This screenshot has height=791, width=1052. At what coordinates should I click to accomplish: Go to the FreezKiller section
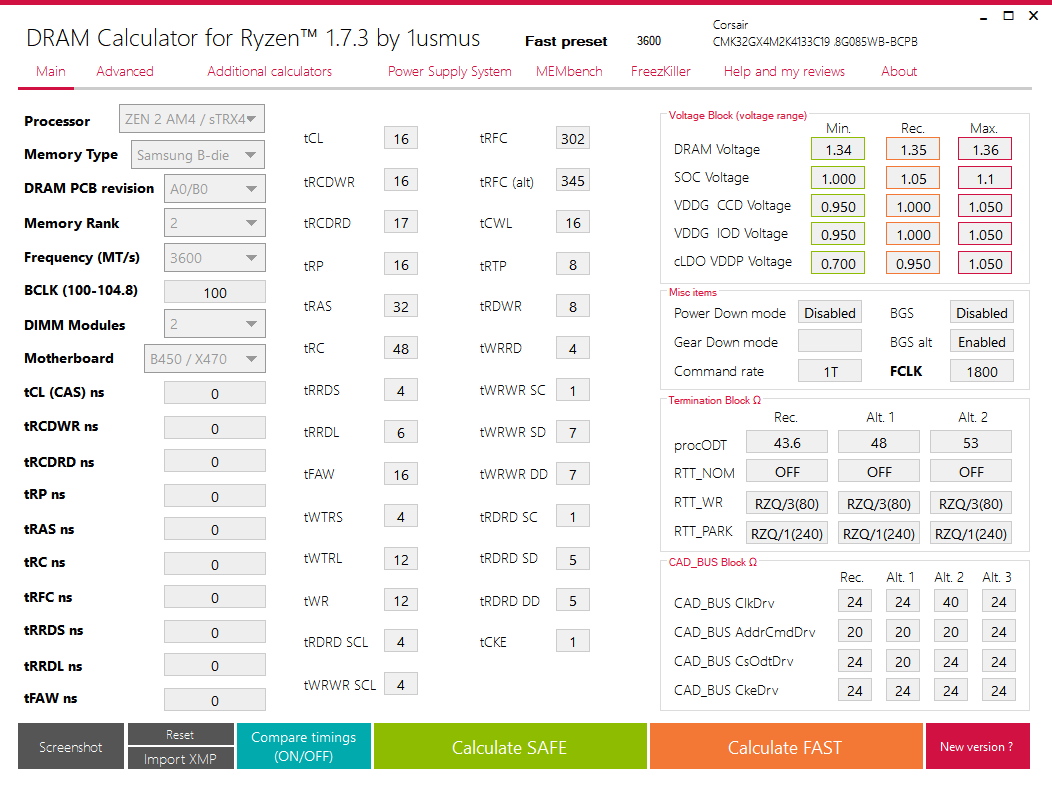tap(661, 71)
